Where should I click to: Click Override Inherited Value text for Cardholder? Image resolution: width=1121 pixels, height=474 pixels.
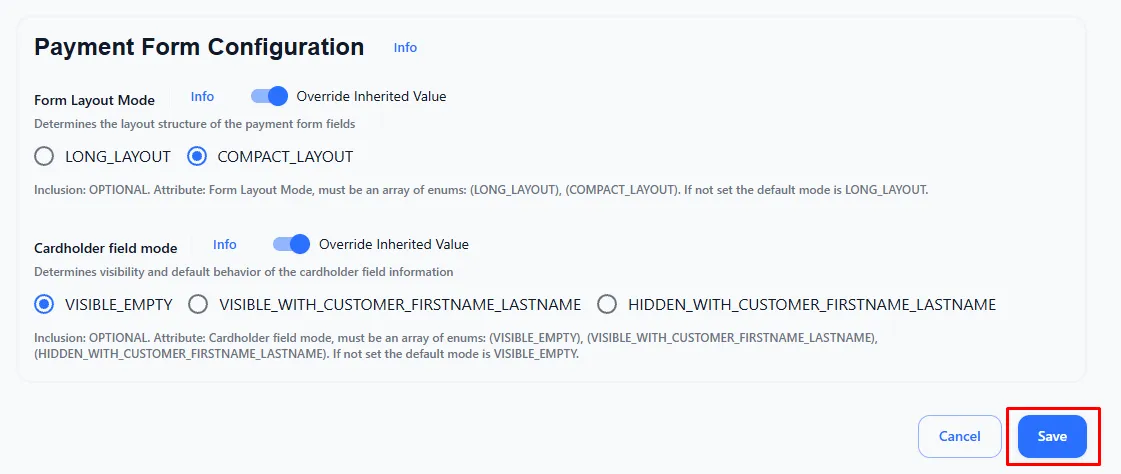[393, 244]
